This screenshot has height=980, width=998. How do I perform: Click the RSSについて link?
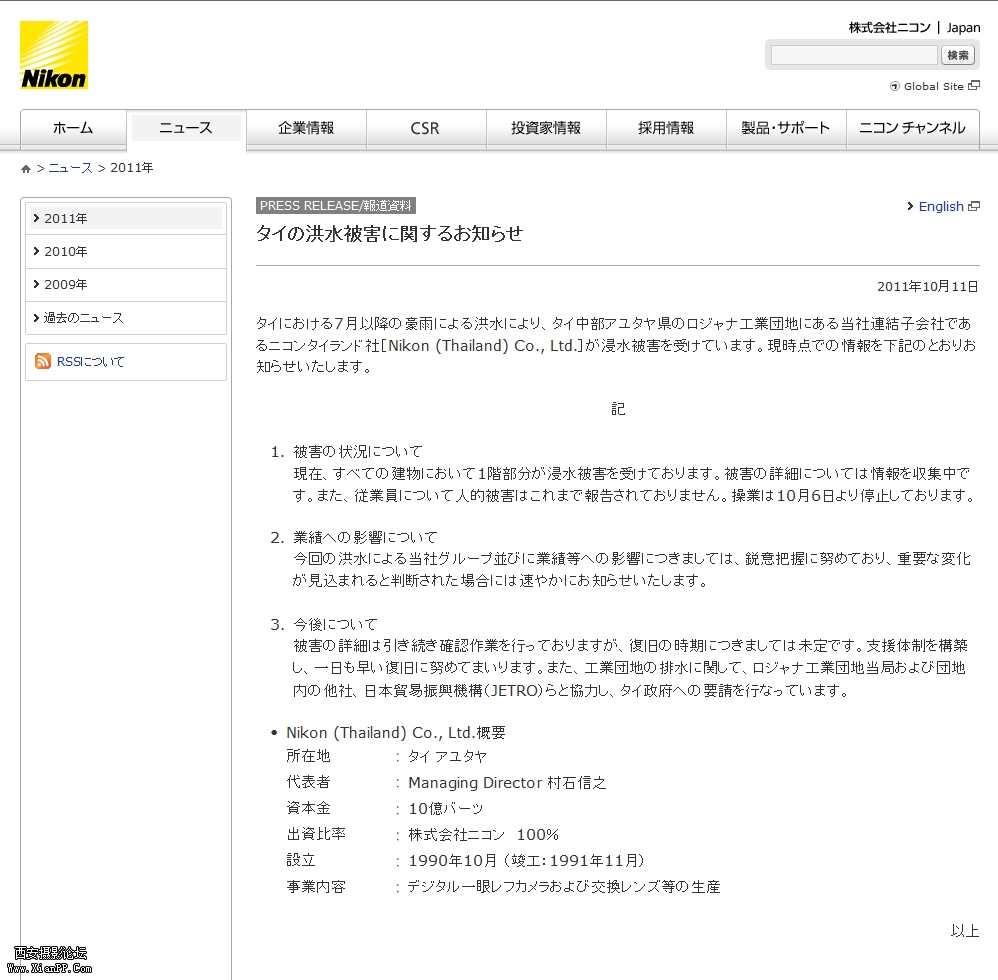click(91, 362)
